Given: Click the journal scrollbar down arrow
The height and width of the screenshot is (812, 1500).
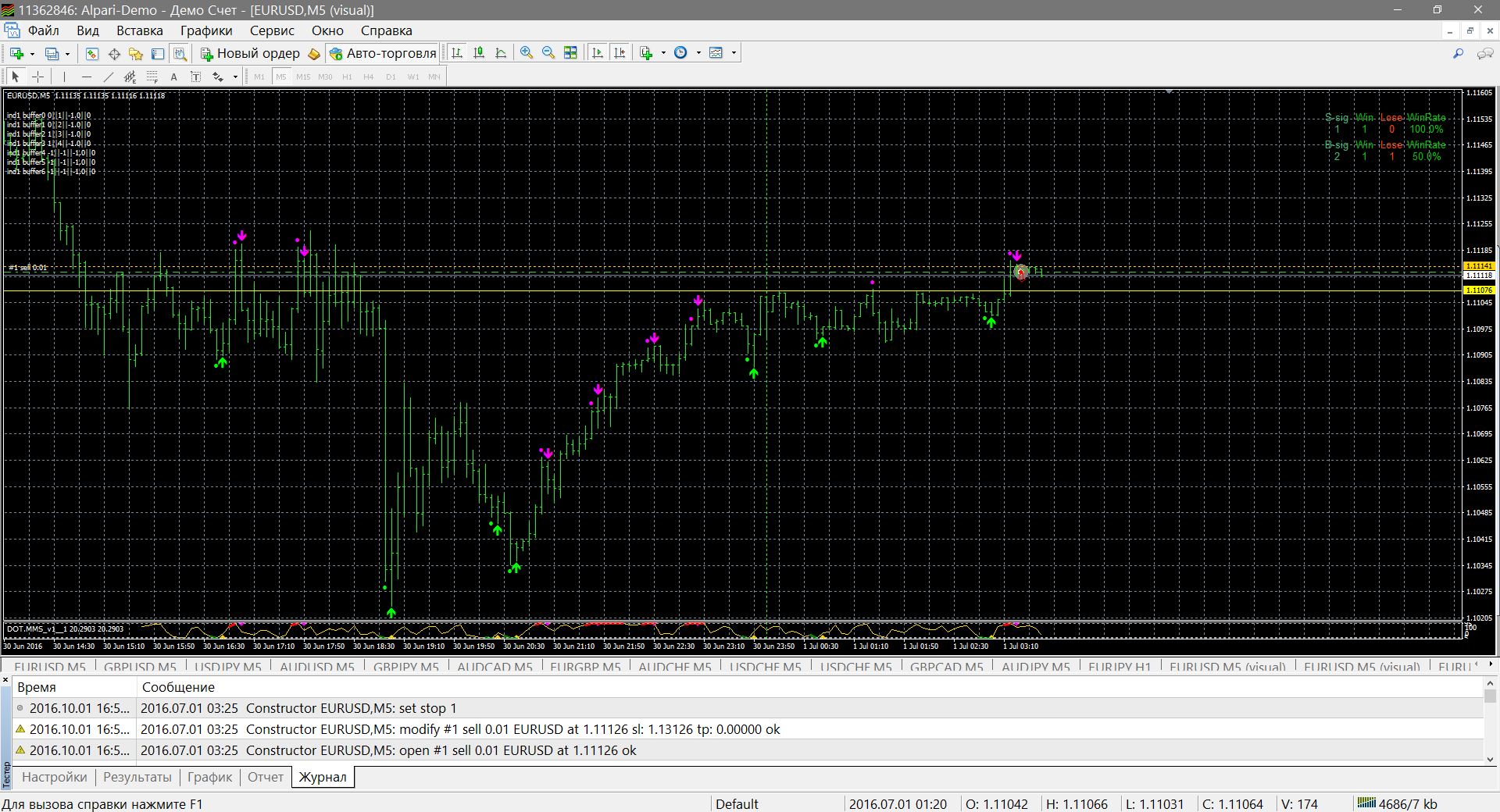Looking at the screenshot, I should coord(1490,759).
